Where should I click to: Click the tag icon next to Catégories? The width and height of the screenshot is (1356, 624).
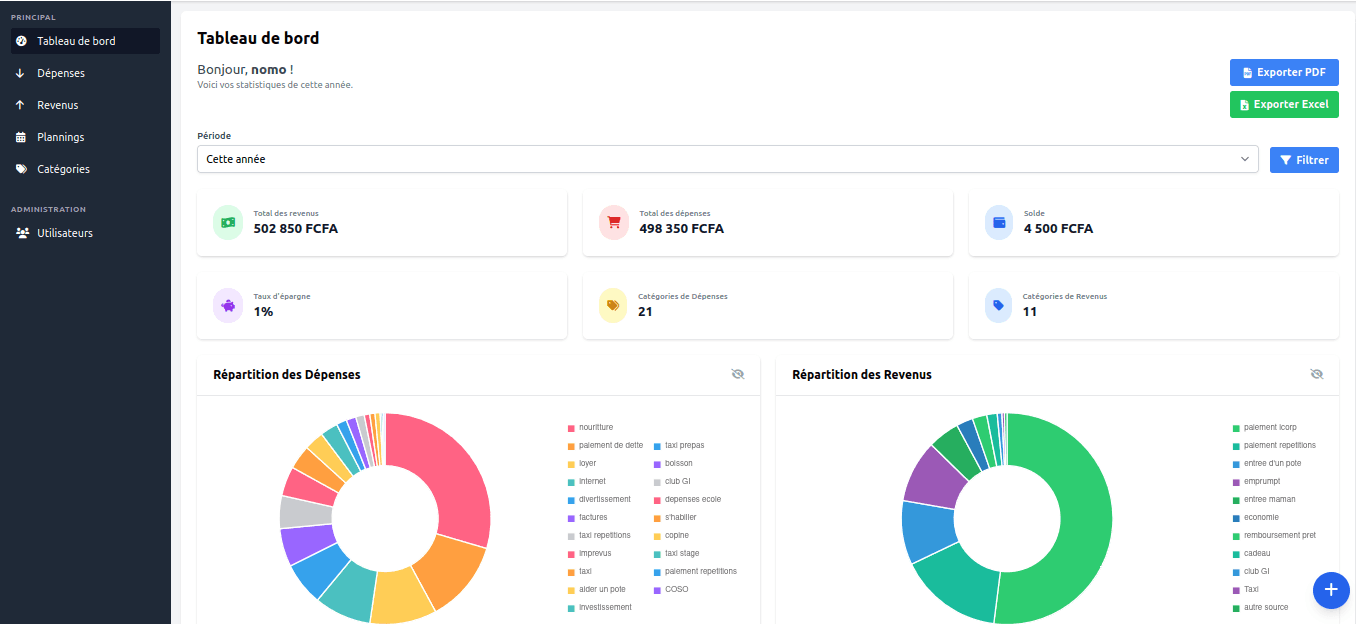point(21,168)
